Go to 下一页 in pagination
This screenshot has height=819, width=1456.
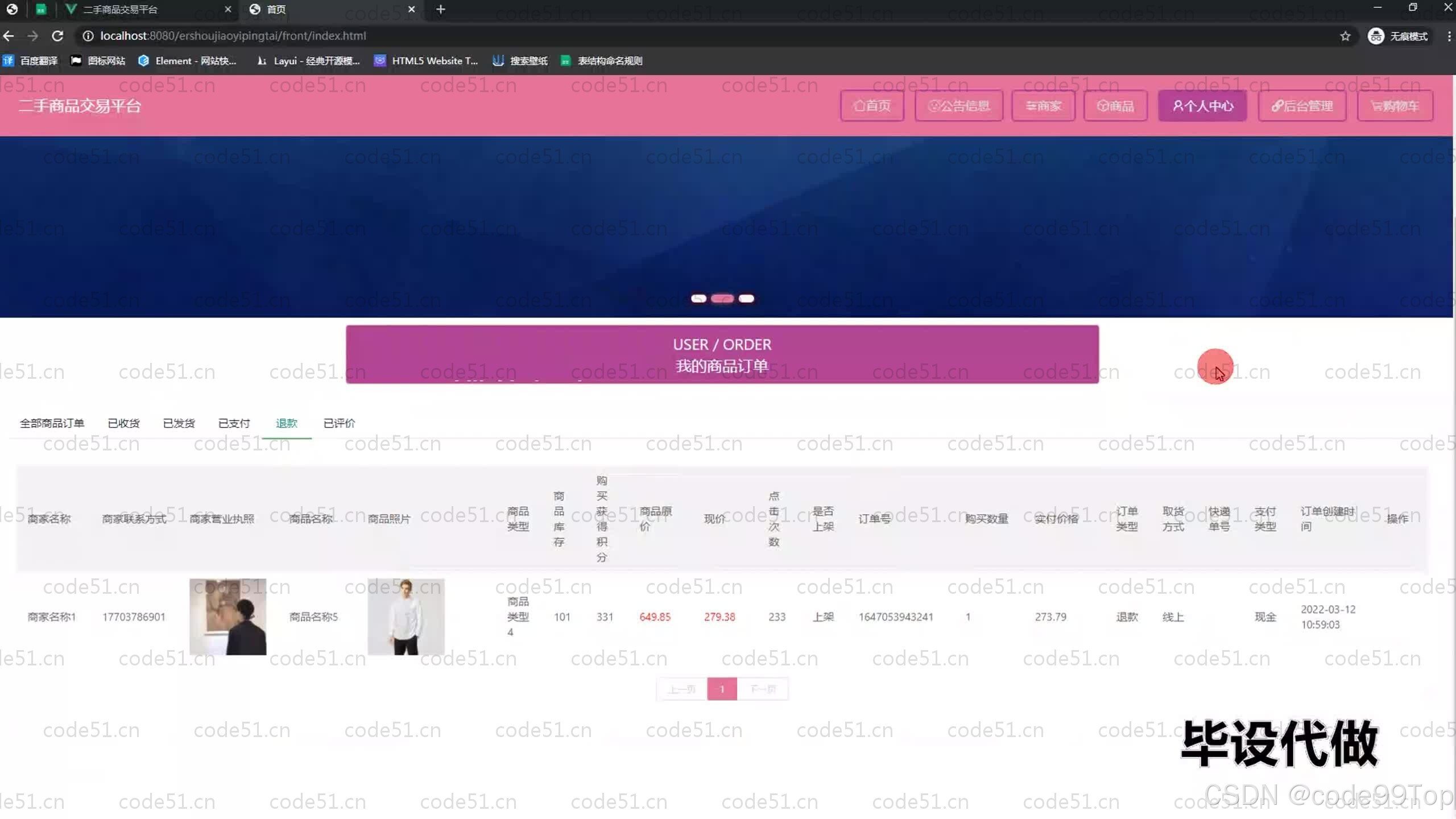tap(762, 689)
